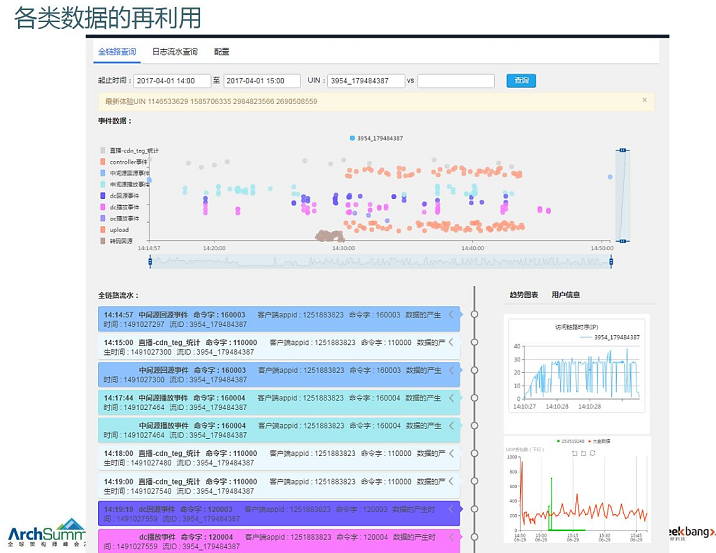
Task: Open the 配置 tab
Action: (221, 51)
